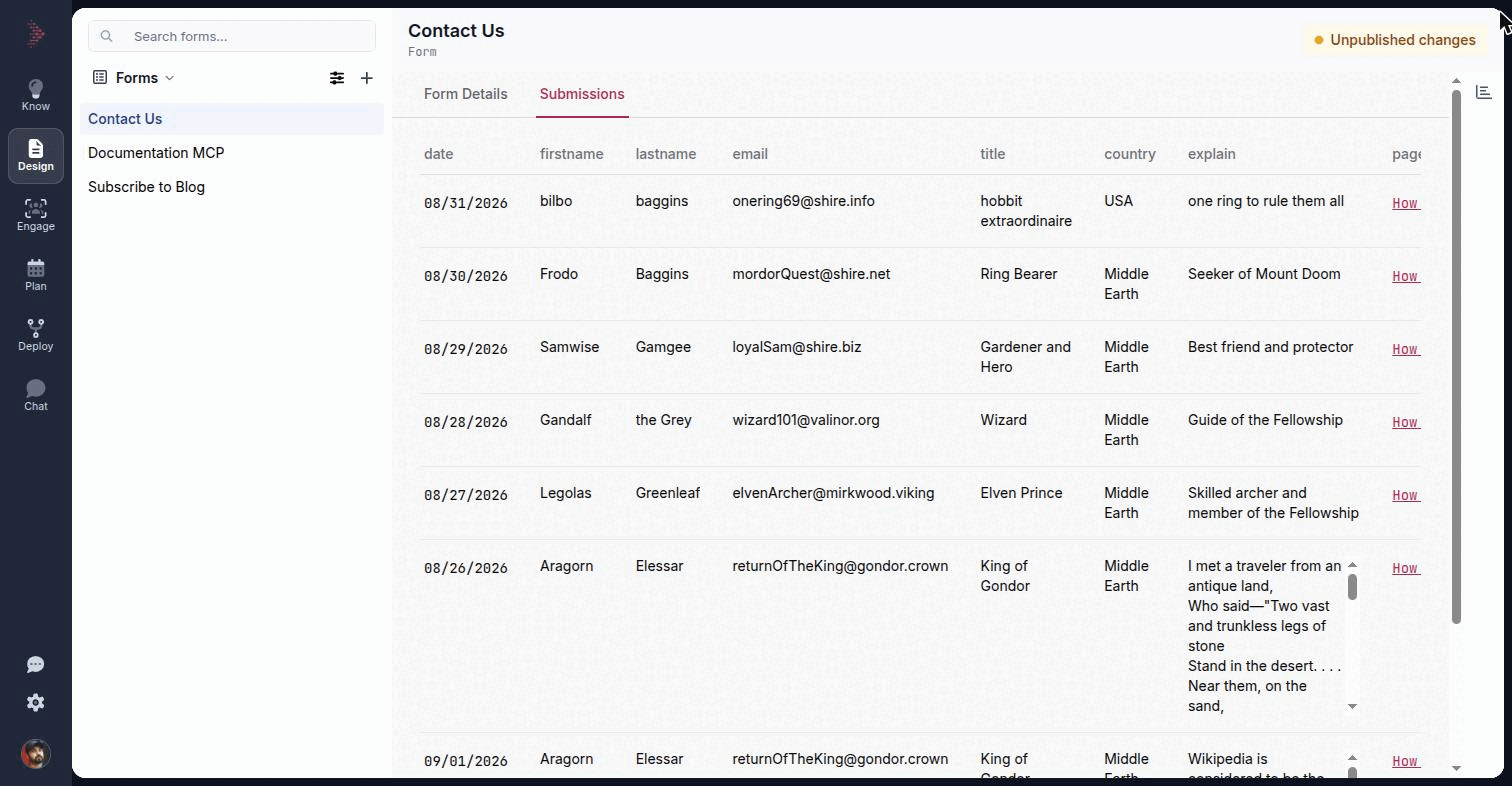Add a new form with plus icon
1512x786 pixels.
pos(367,78)
